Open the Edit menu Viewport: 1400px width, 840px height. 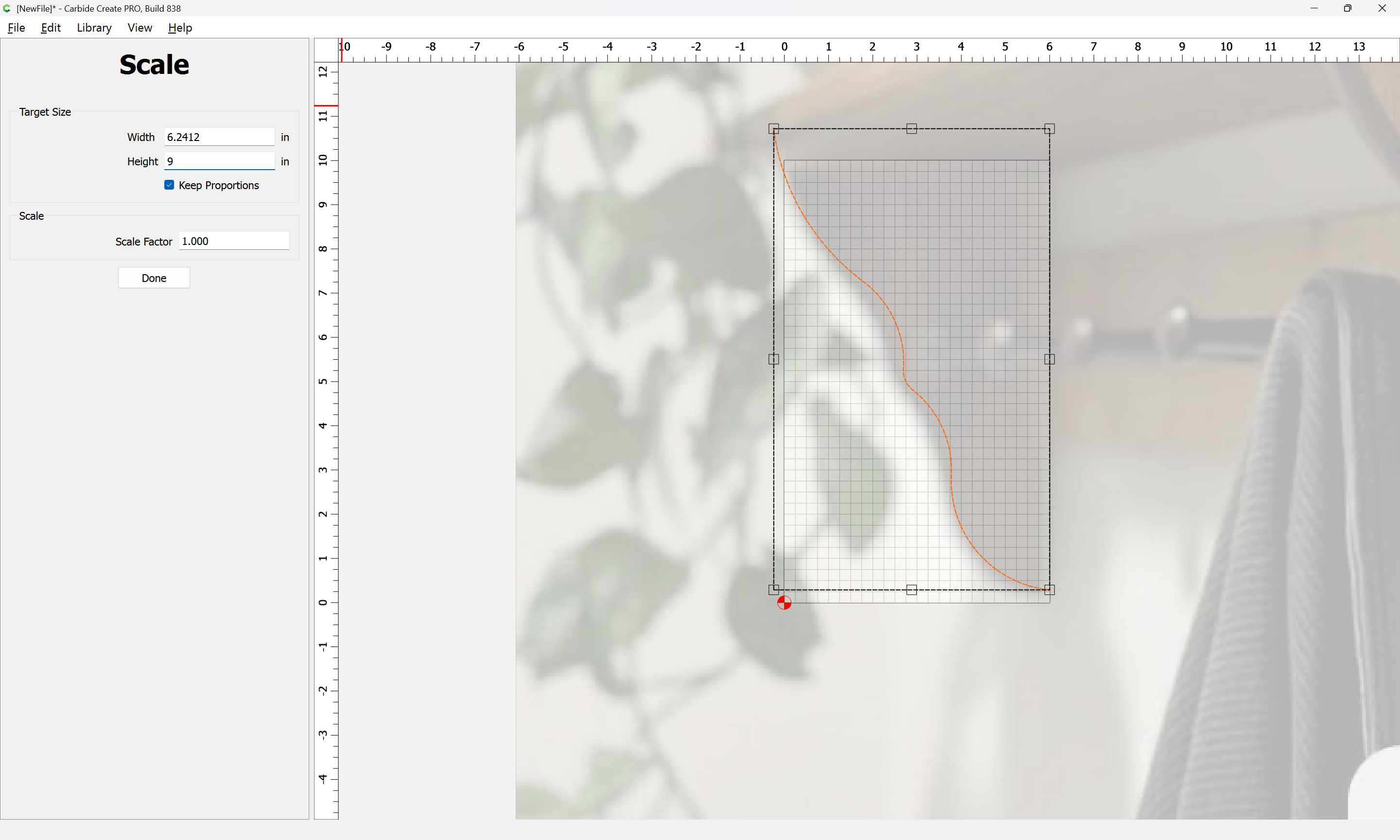point(51,28)
